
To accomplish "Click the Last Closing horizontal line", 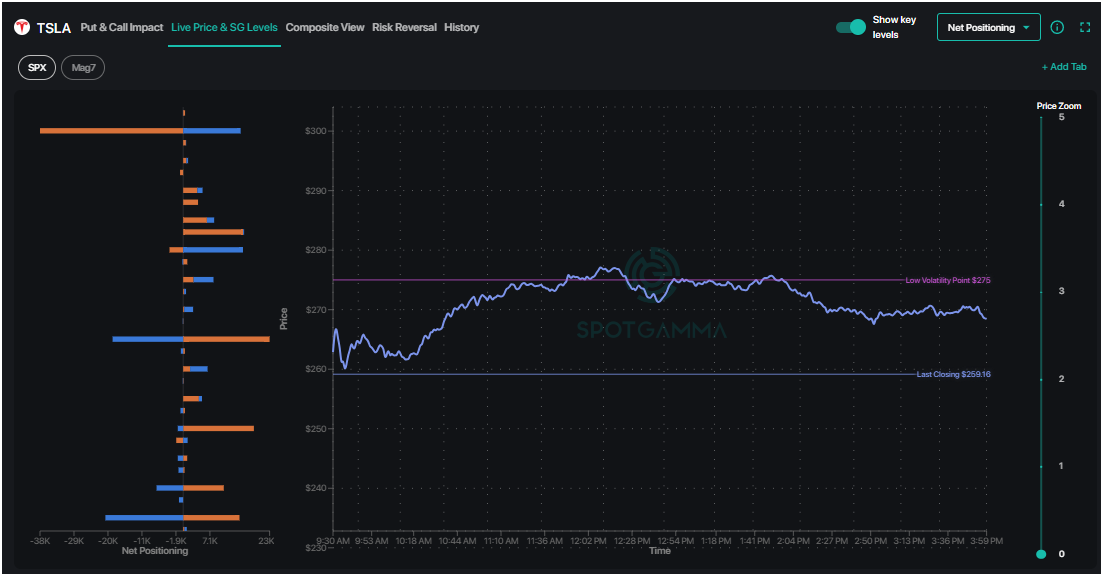I will [623, 374].
